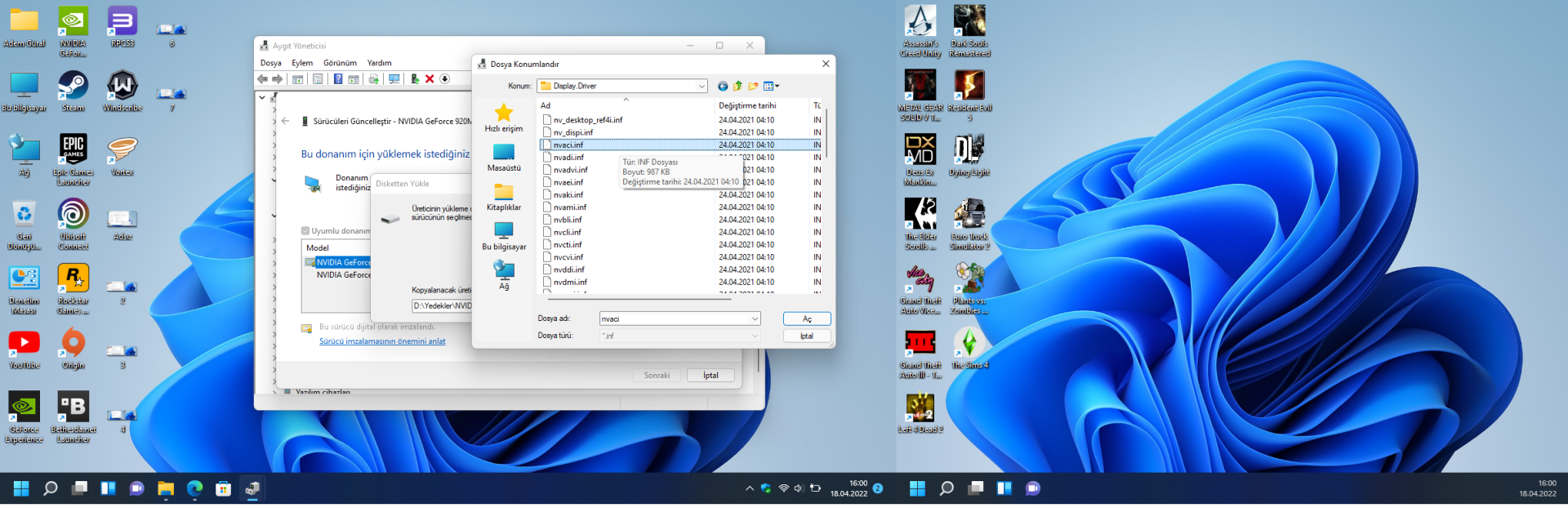Select Windscribe desktop icon

tap(122, 91)
